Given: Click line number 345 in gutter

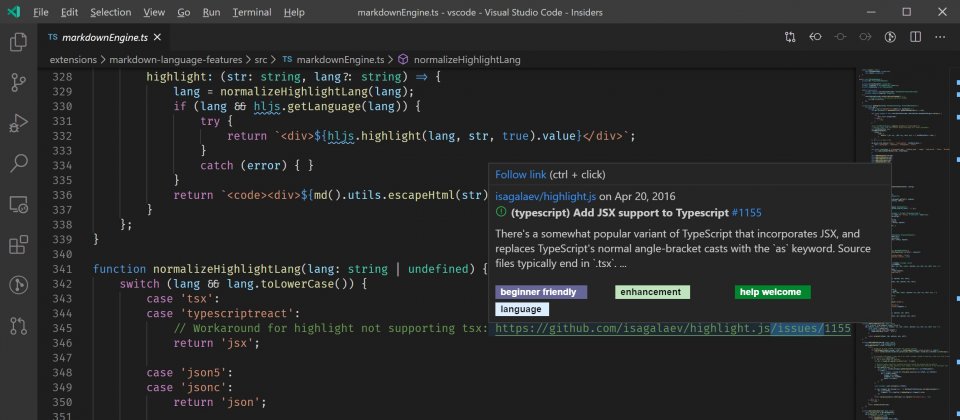Looking at the screenshot, I should coord(62,328).
